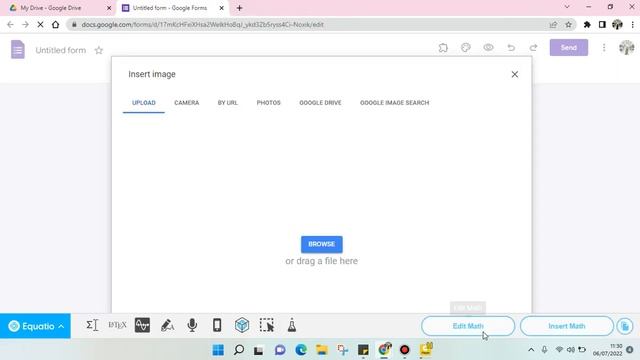
Task: Switch to Google Image Search tab
Action: tap(394, 103)
